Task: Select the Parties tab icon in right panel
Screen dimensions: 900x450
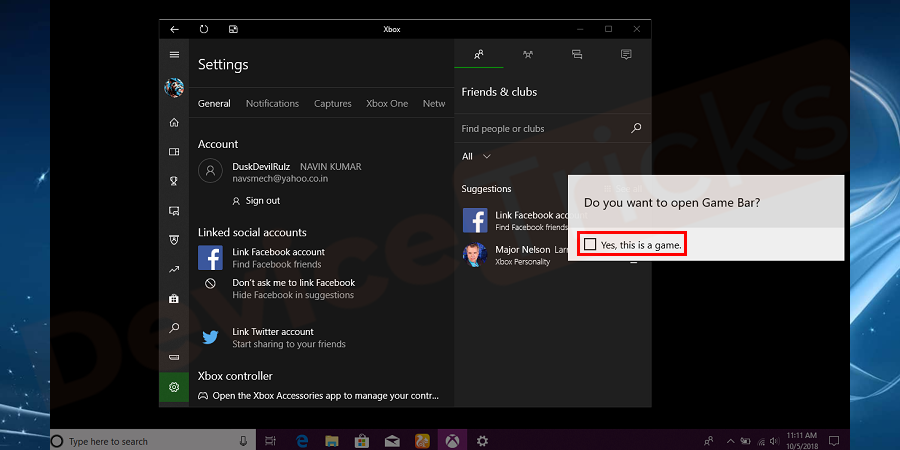Action: point(528,55)
